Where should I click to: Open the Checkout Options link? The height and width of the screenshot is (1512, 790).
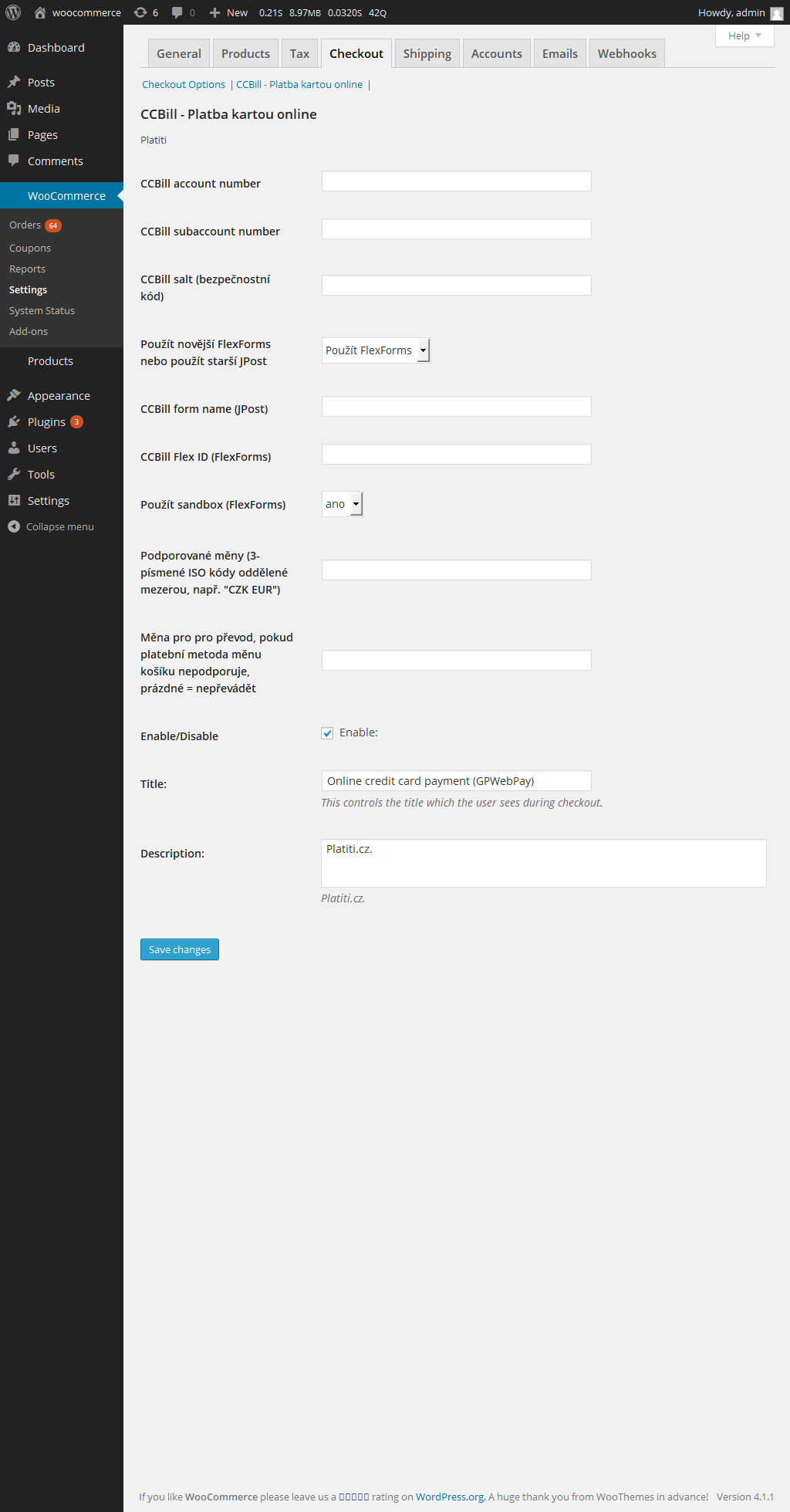tap(184, 85)
